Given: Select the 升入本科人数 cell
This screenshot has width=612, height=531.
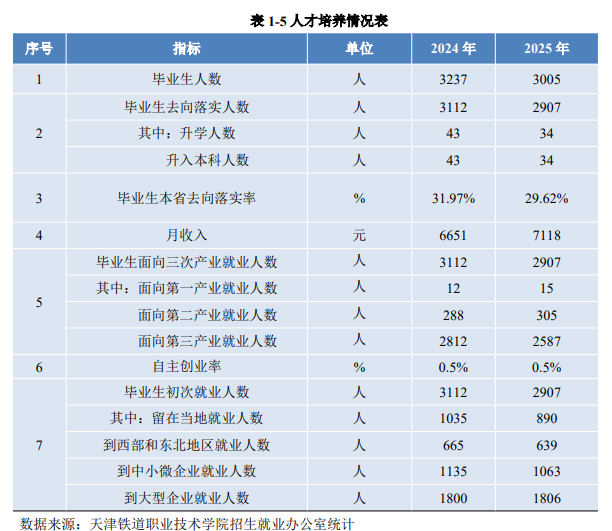Looking at the screenshot, I should click(x=187, y=160).
